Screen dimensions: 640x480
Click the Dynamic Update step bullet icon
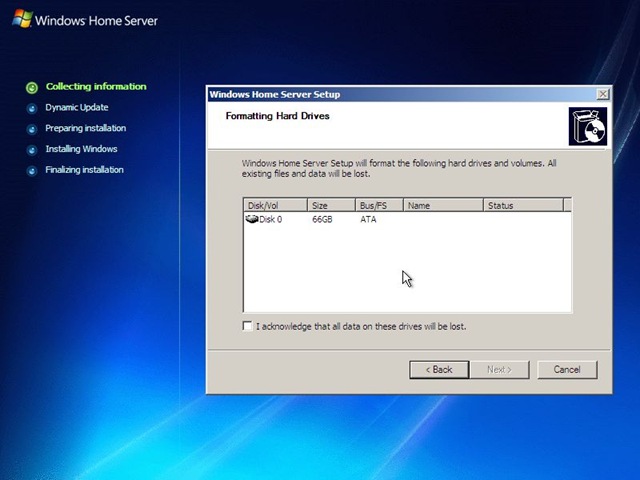[32, 109]
